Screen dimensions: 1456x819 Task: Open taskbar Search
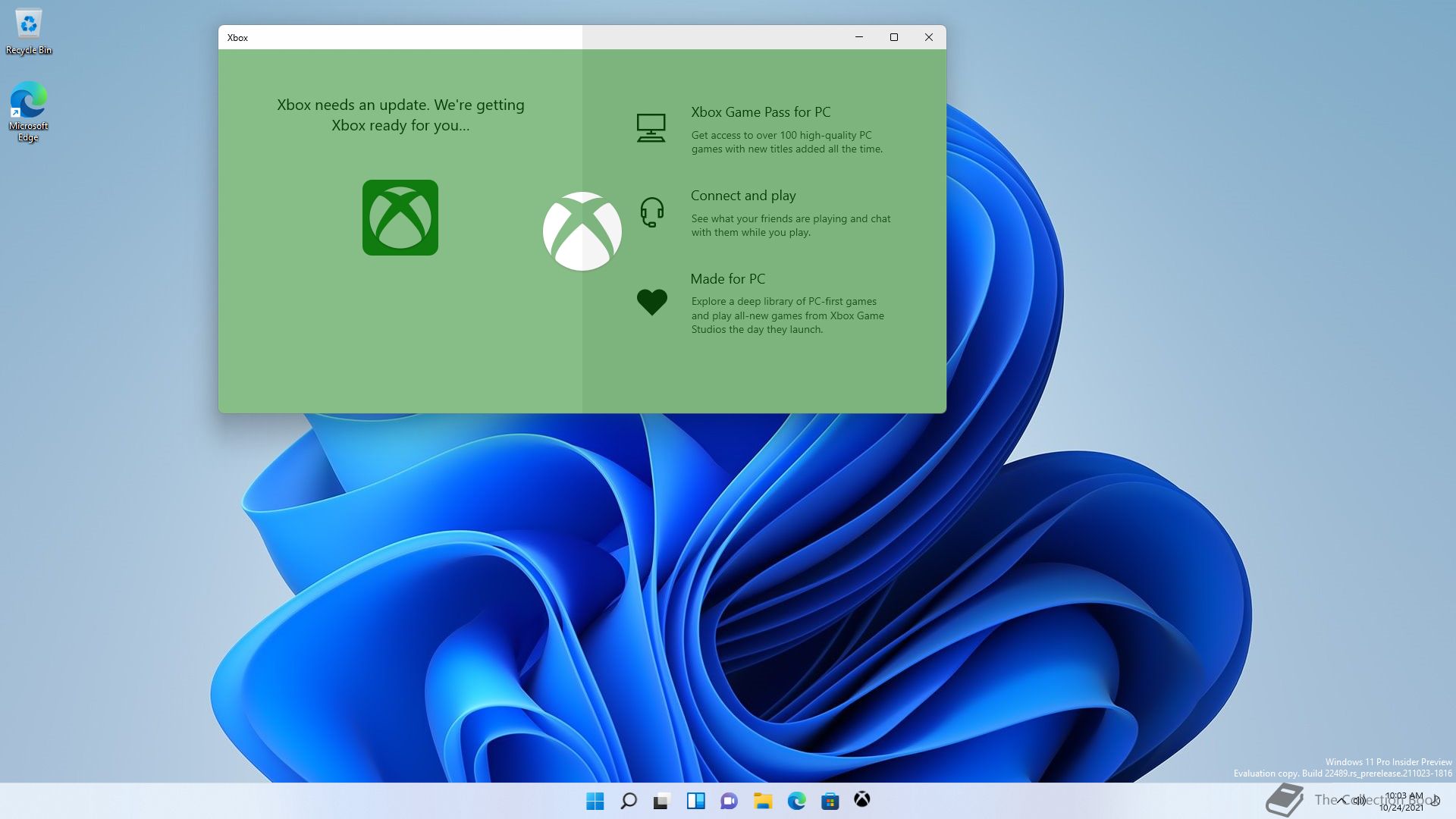pyautogui.click(x=629, y=801)
